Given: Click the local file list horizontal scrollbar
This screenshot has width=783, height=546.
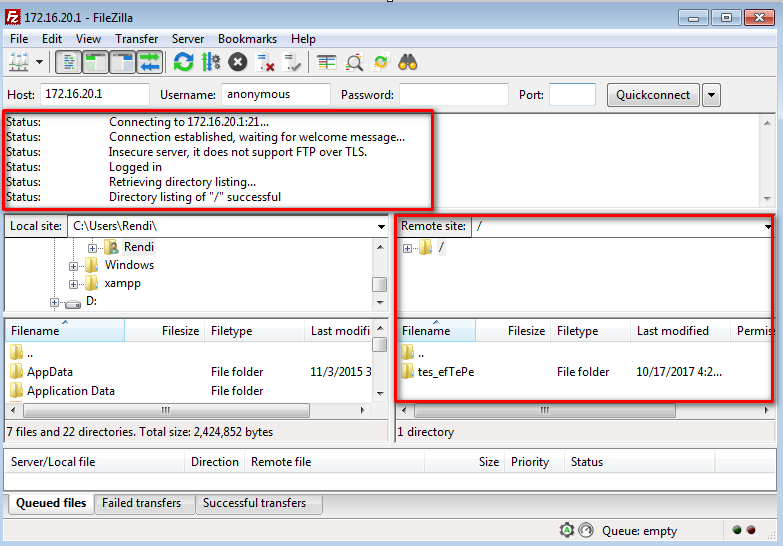Looking at the screenshot, I should click(166, 411).
